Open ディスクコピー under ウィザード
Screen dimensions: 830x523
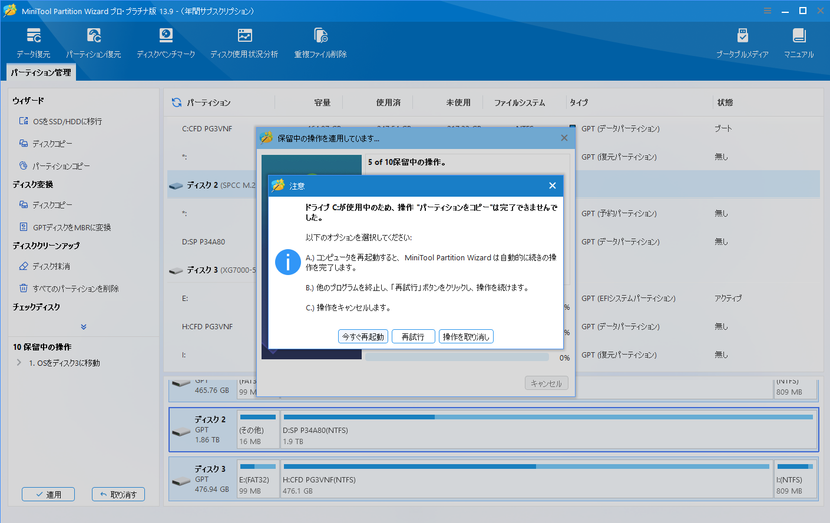[46, 143]
